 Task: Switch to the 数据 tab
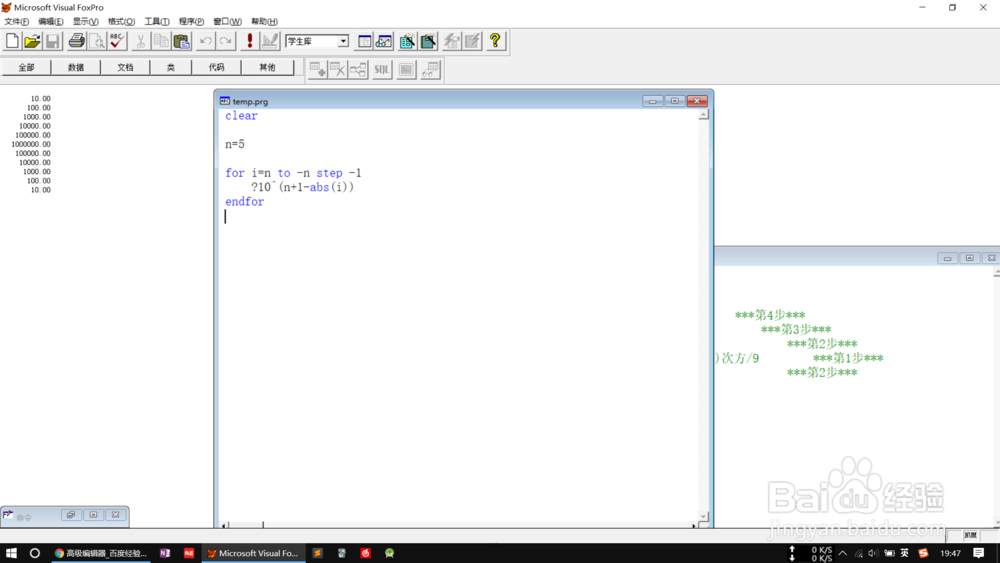click(76, 67)
